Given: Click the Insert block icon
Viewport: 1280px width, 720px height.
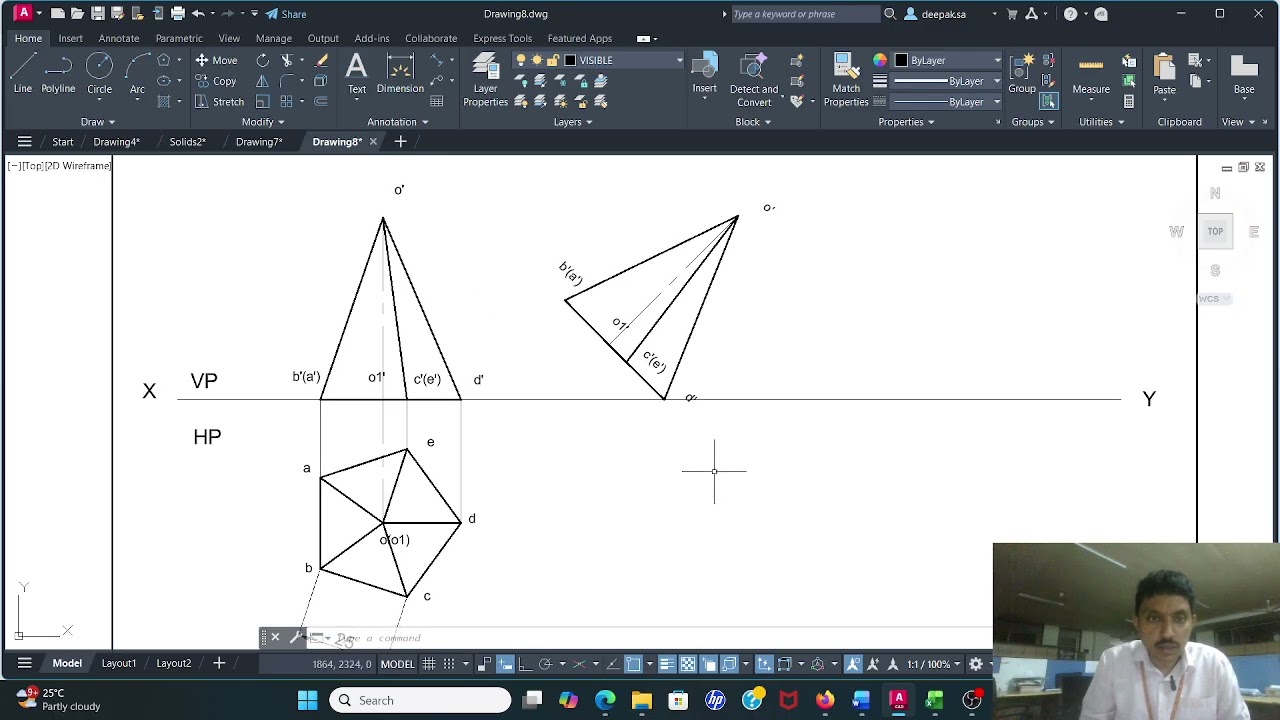Looking at the screenshot, I should [704, 73].
